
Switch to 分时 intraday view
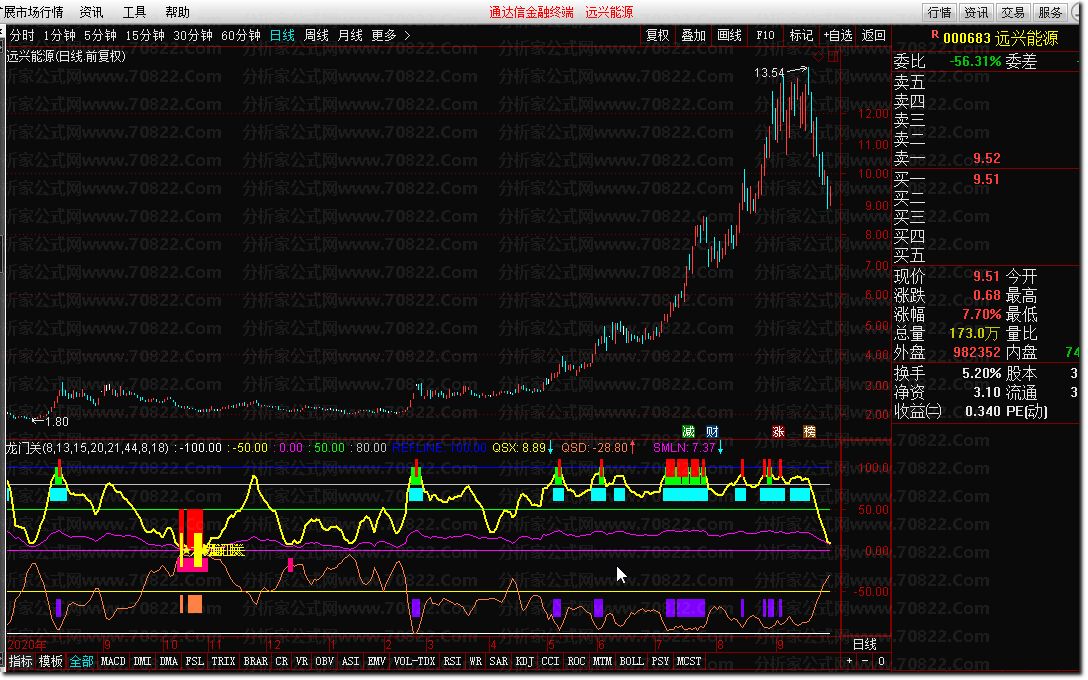click(x=22, y=35)
